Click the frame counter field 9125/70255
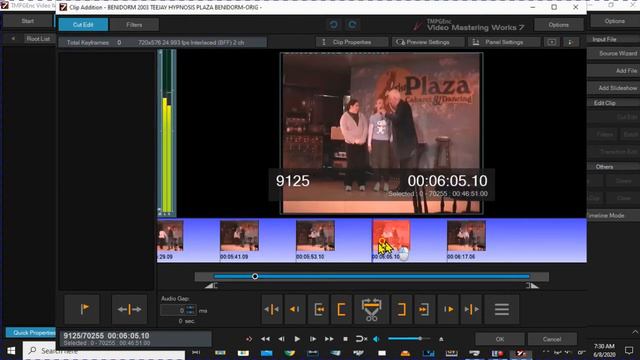This screenshot has height=360, width=640. click(135, 339)
